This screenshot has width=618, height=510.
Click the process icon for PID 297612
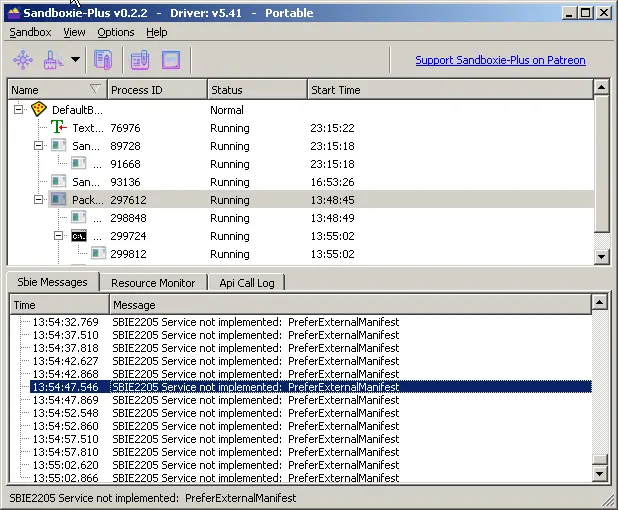pyautogui.click(x=58, y=199)
